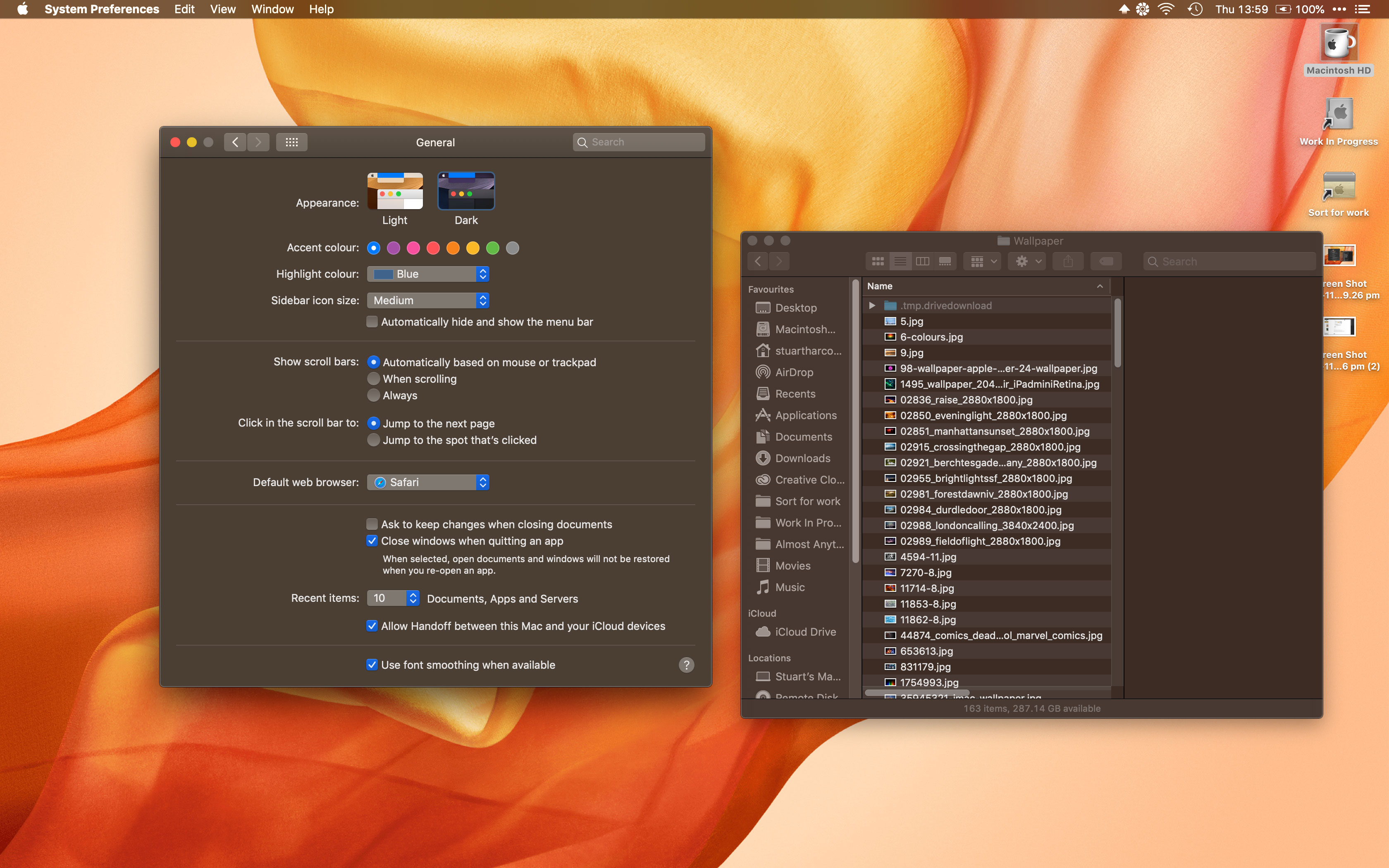This screenshot has width=1389, height=868.
Task: Open the Default web browser dropdown
Action: click(428, 482)
